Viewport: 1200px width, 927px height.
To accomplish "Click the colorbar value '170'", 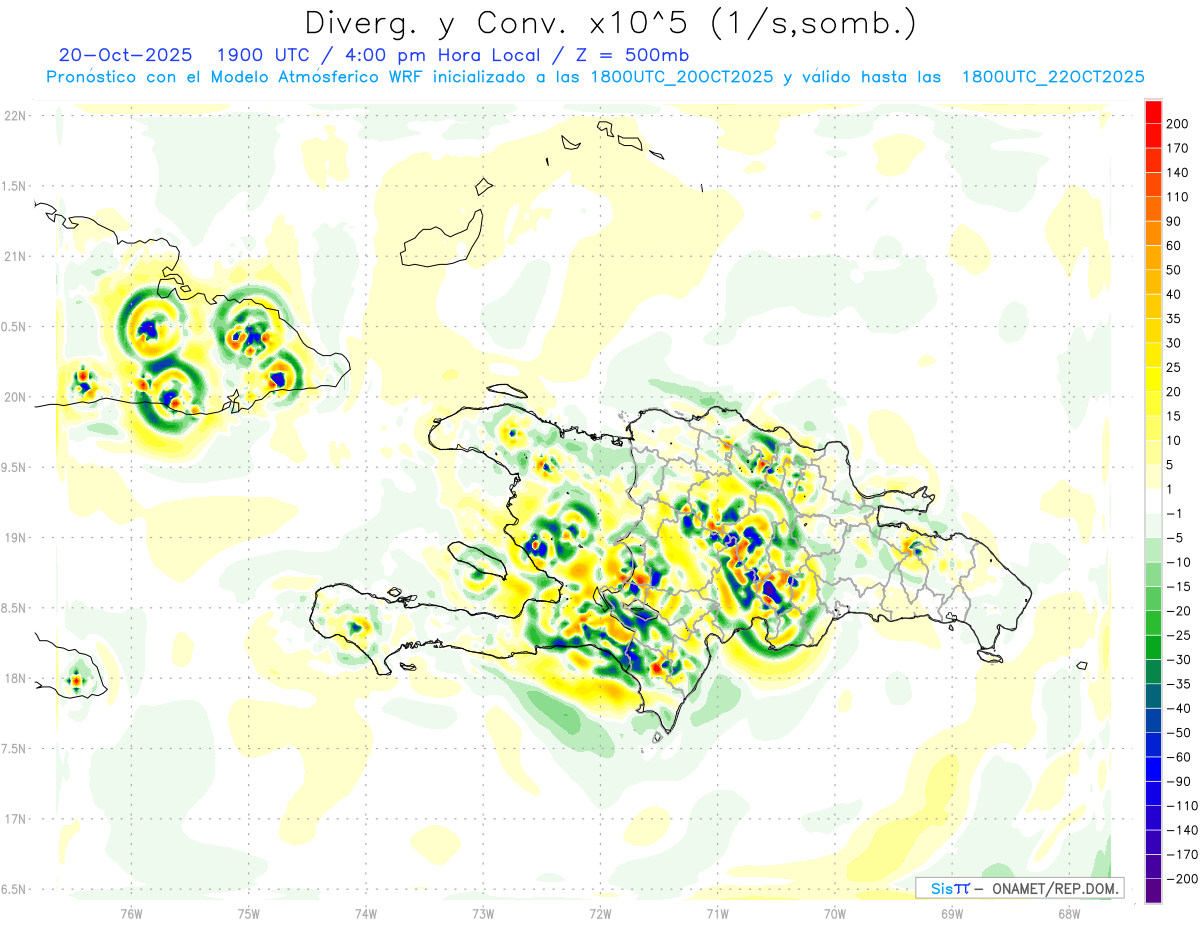I will [x=1179, y=148].
